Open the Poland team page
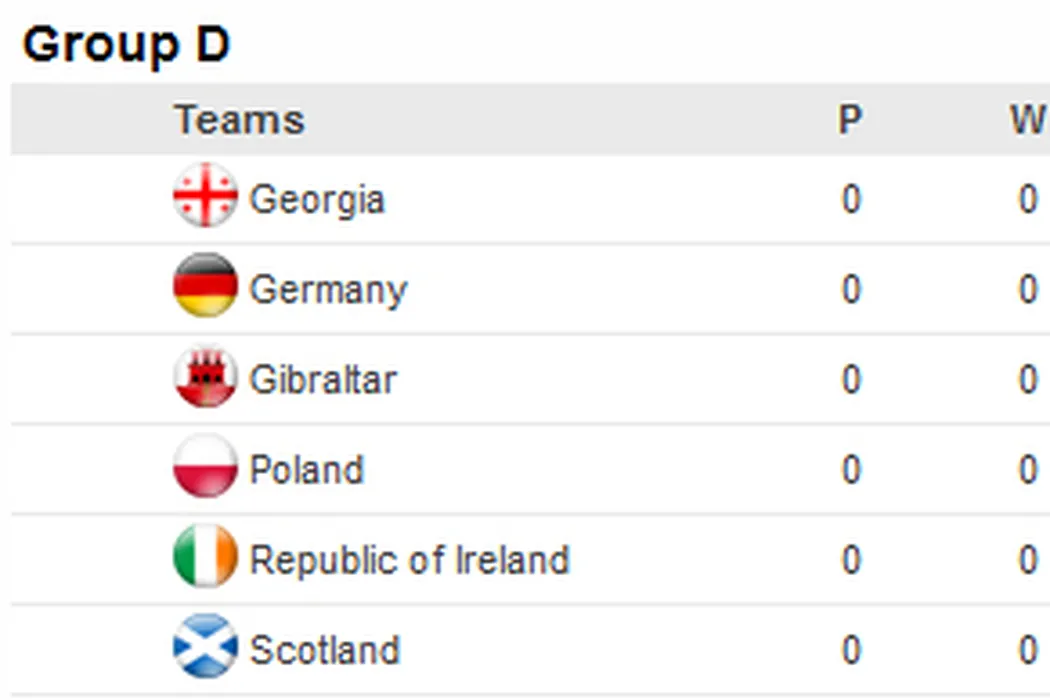Screen dimensions: 1050x700 (x=306, y=470)
